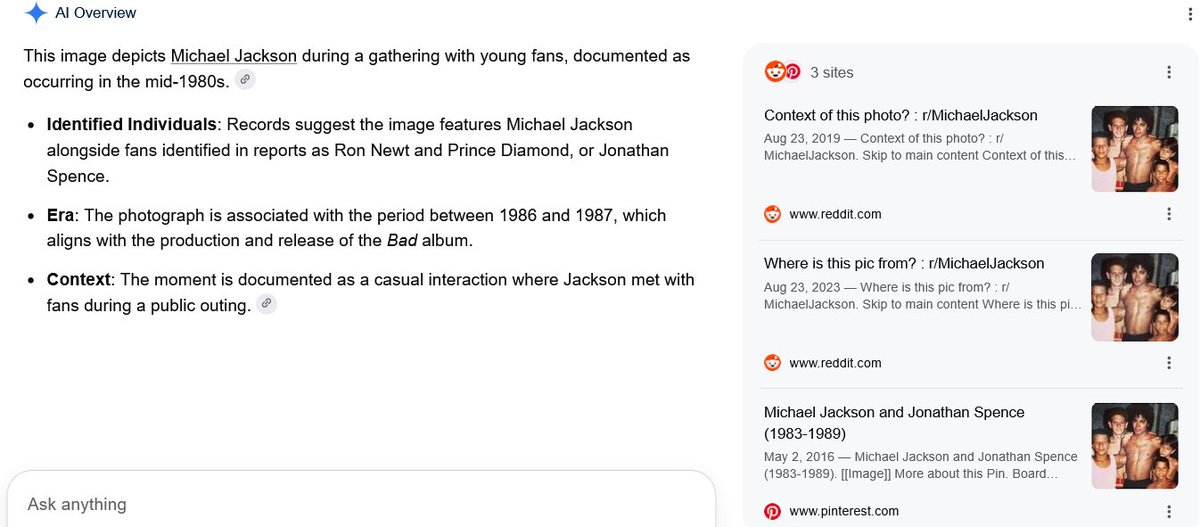The image size is (1200, 527).
Task: Open 'Where is this pic from?' result
Action: click(904, 264)
